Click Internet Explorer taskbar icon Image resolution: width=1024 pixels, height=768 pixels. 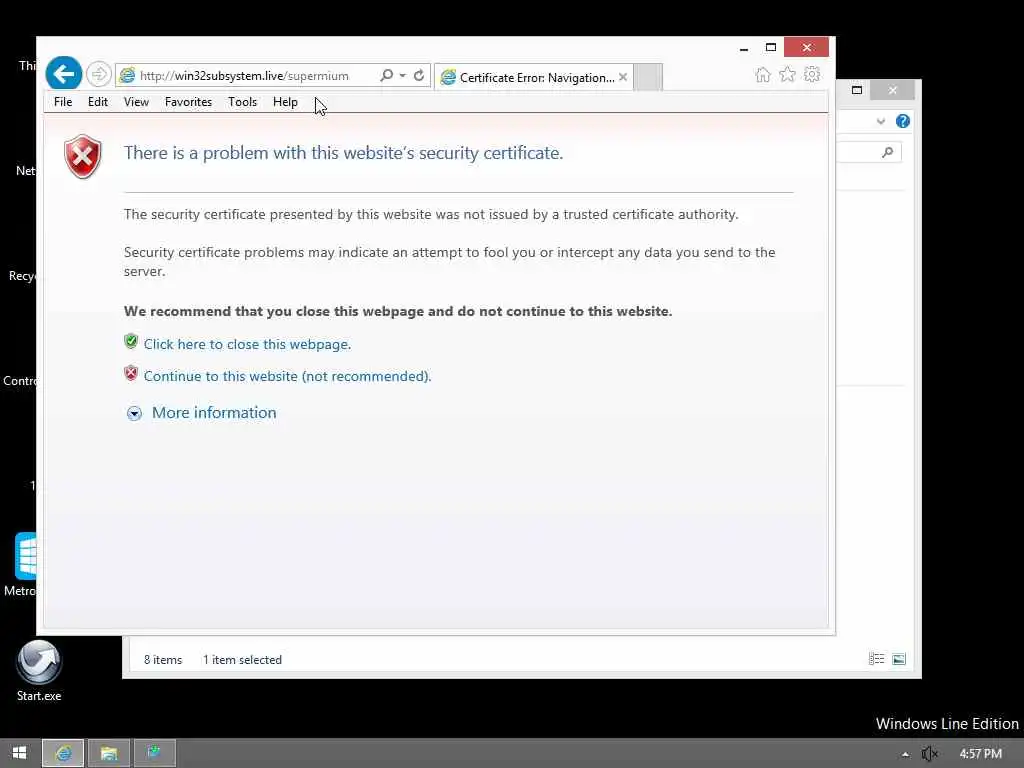pos(63,753)
